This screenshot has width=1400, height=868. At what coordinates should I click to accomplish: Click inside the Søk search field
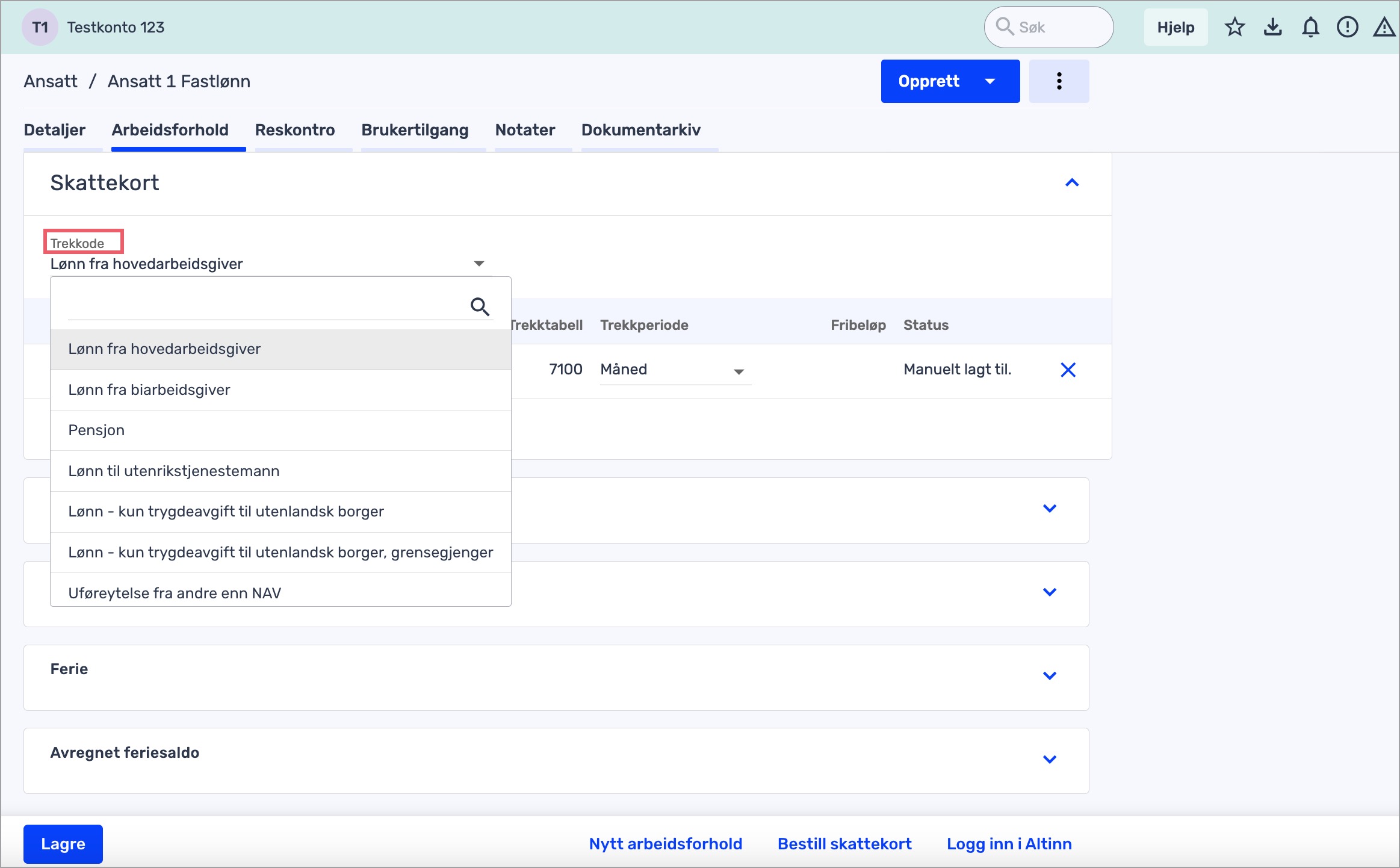1048,27
